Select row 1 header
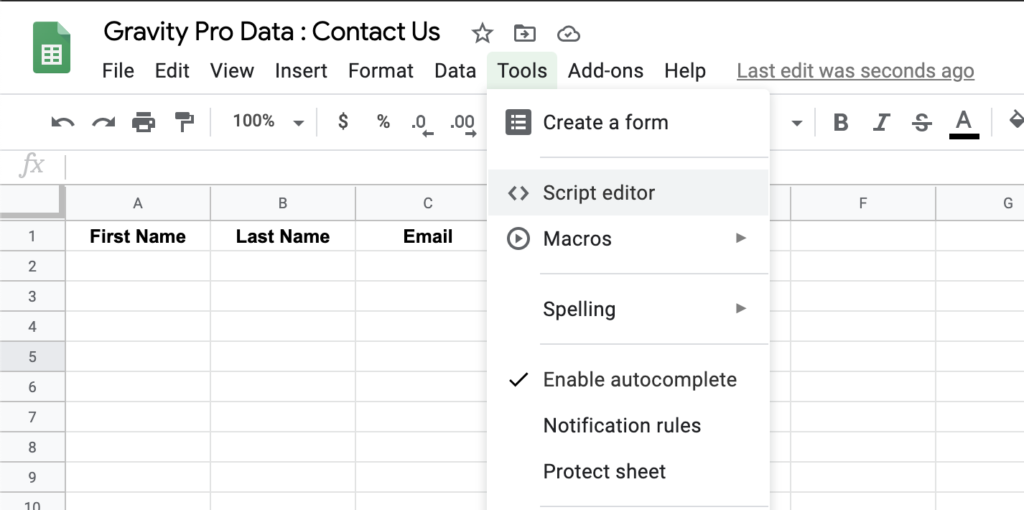Image resolution: width=1024 pixels, height=510 pixels. (32, 236)
